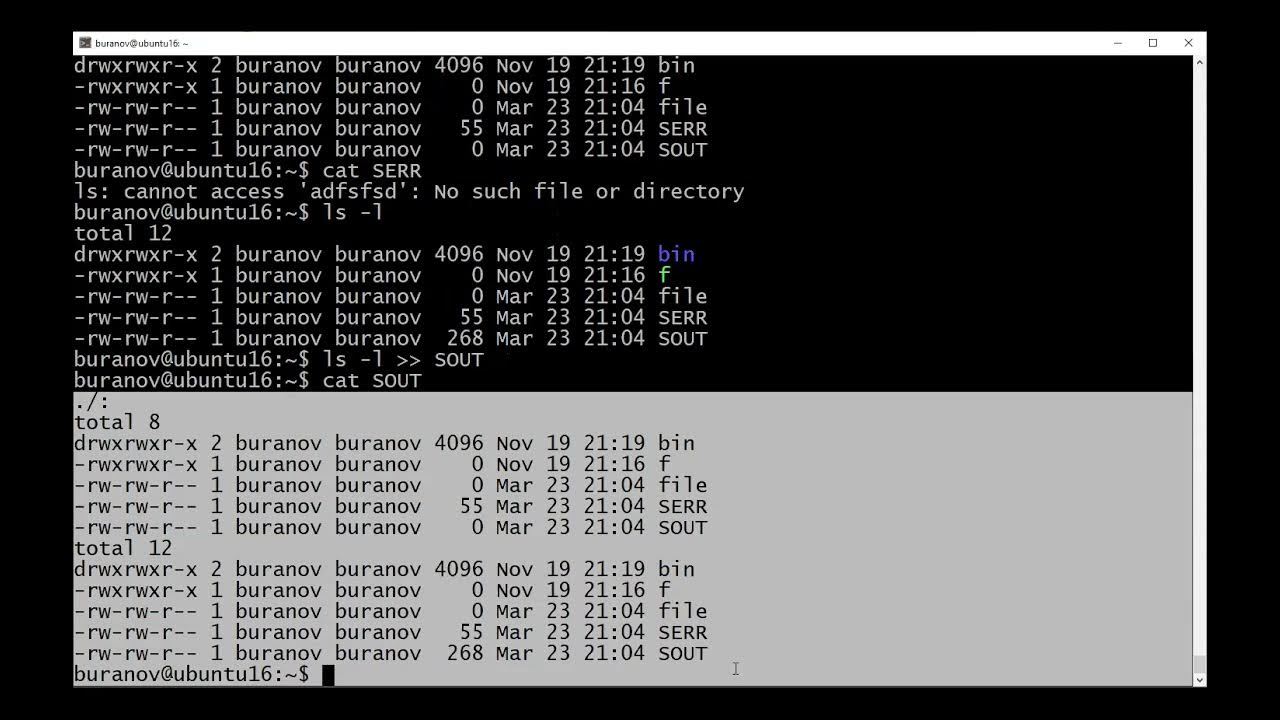This screenshot has height=720, width=1280.
Task: Close the buranov@ubuntu16 terminal window
Action: (x=1188, y=43)
